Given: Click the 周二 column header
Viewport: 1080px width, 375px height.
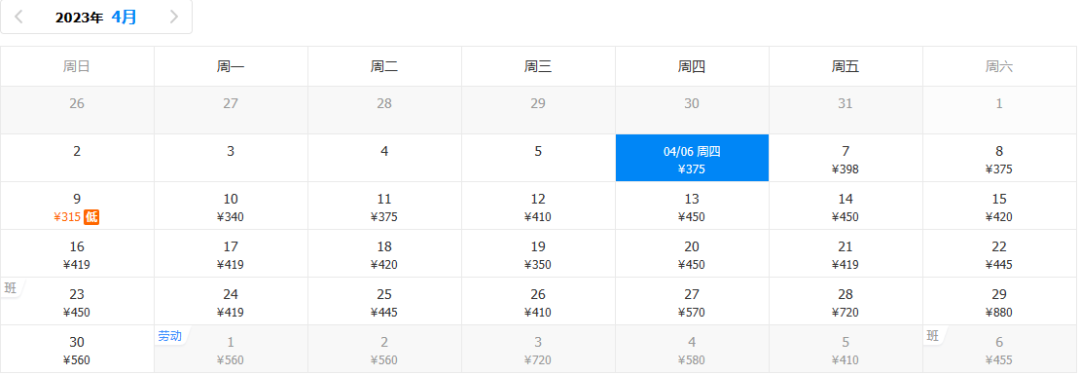Looking at the screenshot, I should pyautogui.click(x=384, y=67).
